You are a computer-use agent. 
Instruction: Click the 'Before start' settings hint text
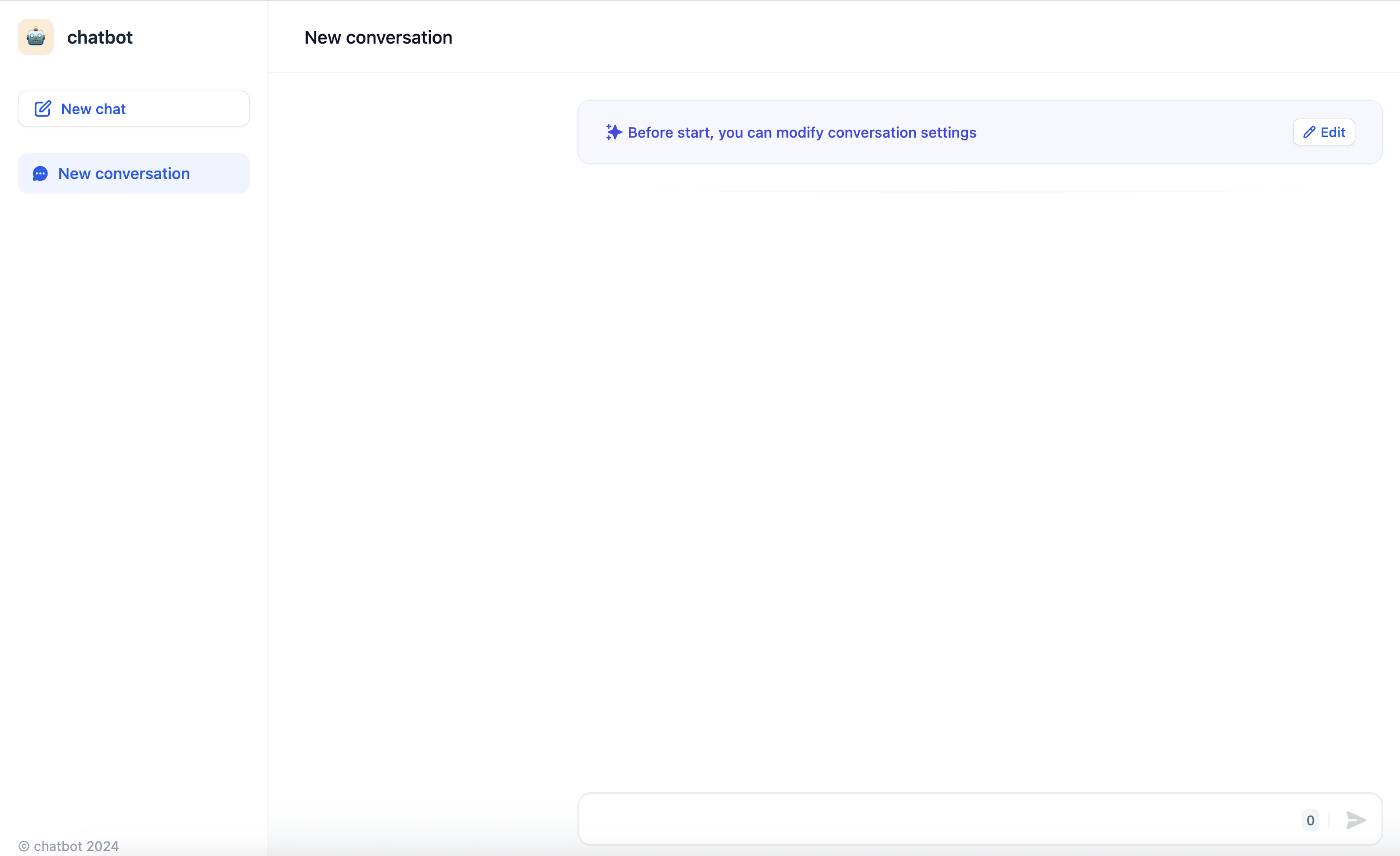(802, 133)
